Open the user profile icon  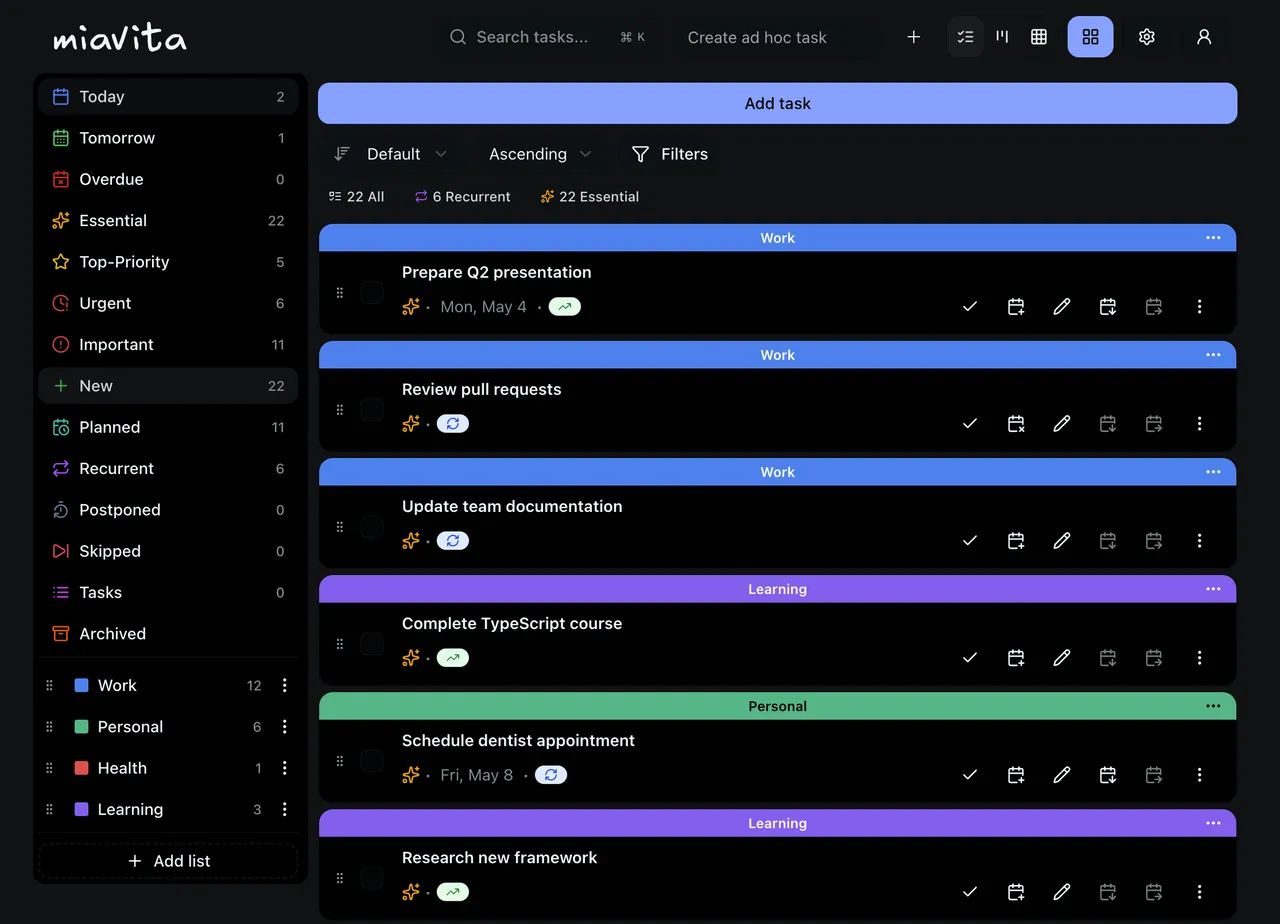coord(1204,37)
